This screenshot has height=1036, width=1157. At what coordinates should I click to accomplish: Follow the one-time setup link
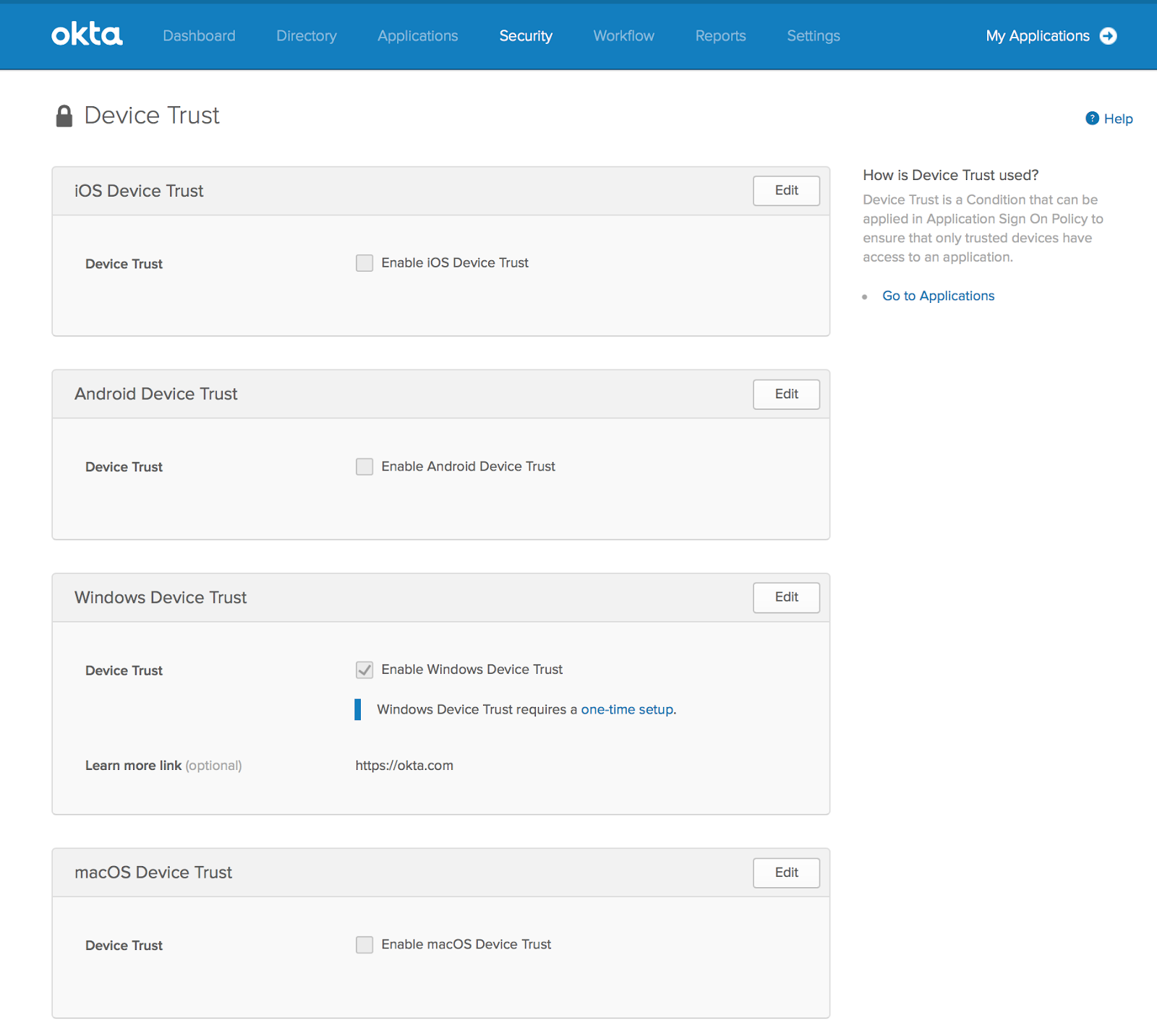627,710
